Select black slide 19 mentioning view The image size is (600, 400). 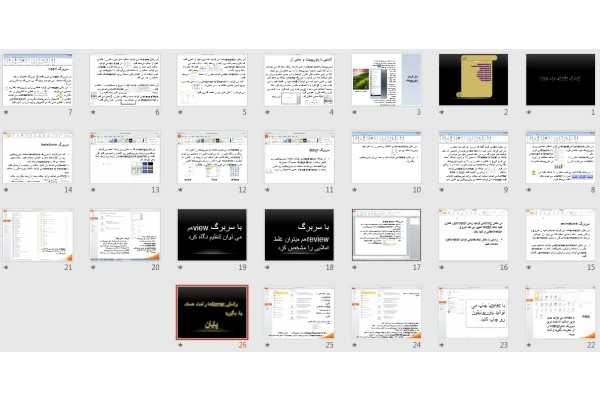click(212, 235)
